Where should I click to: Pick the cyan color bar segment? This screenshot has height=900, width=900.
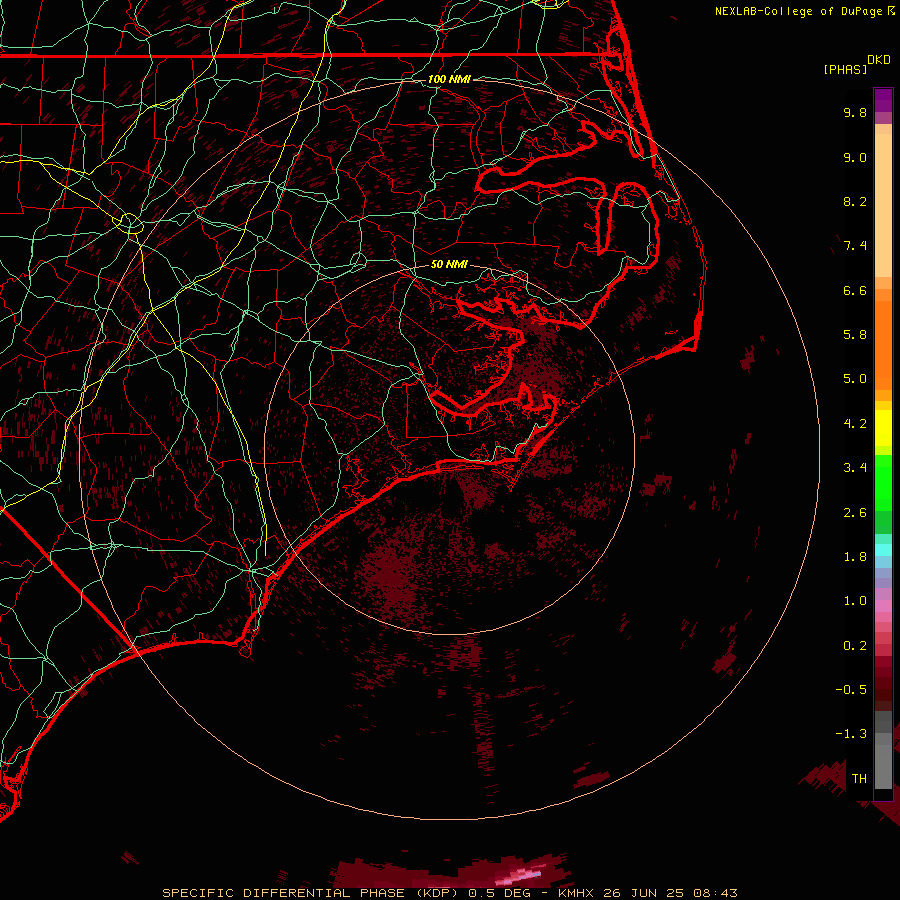883,550
